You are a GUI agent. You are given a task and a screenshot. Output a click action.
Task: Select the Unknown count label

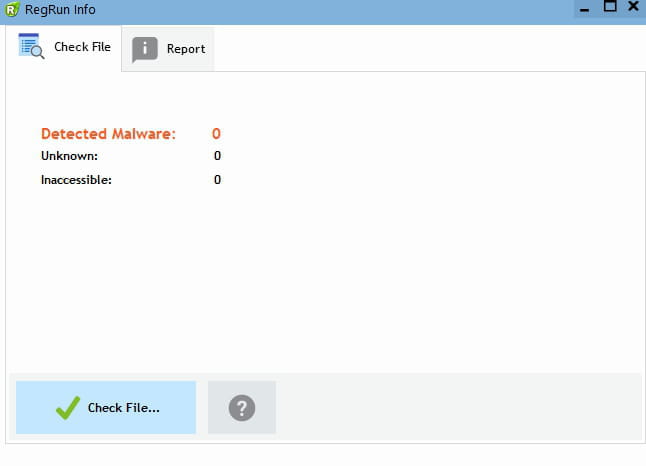click(x=70, y=156)
